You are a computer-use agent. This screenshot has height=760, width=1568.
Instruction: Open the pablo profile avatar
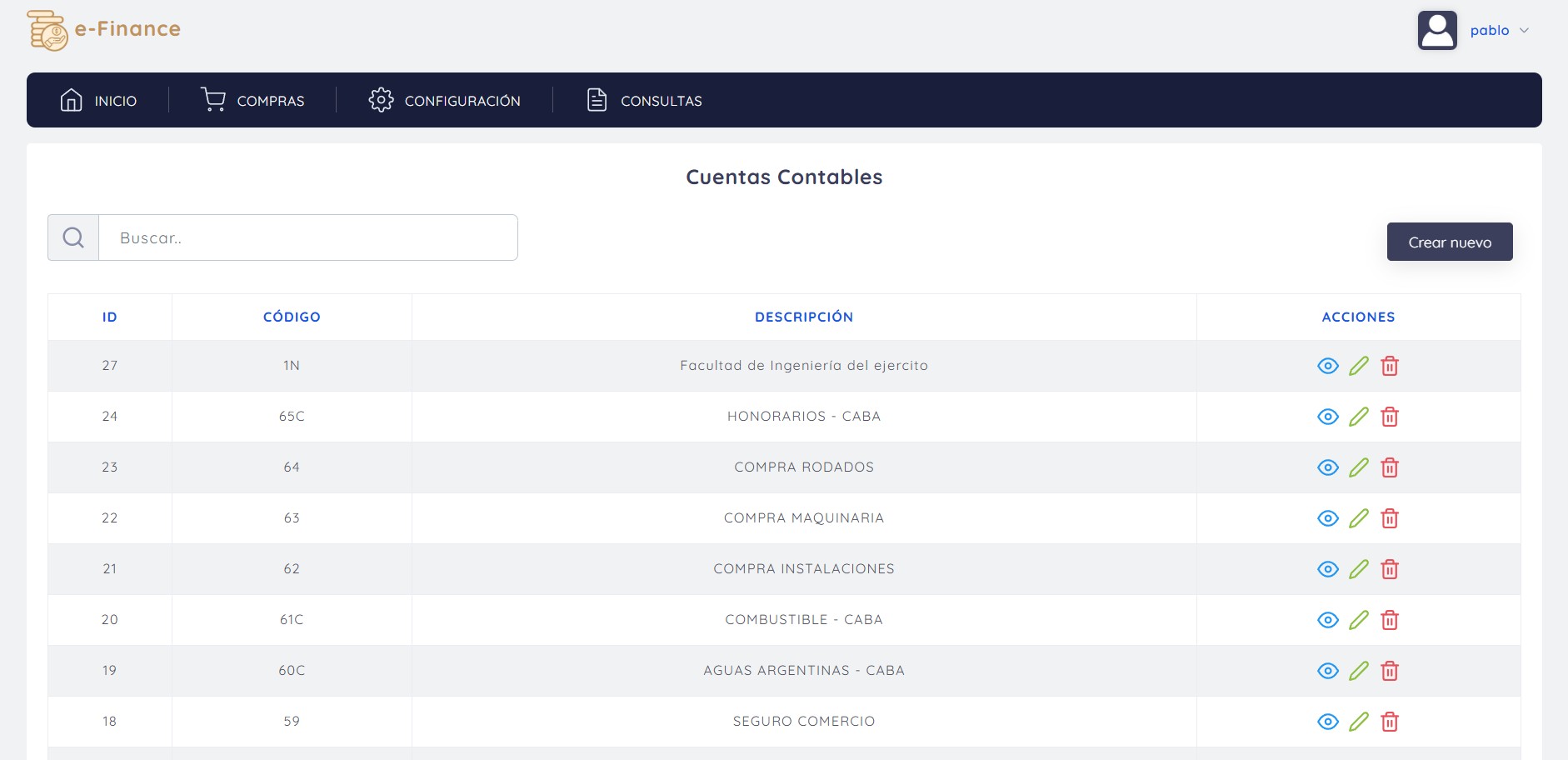1437,30
